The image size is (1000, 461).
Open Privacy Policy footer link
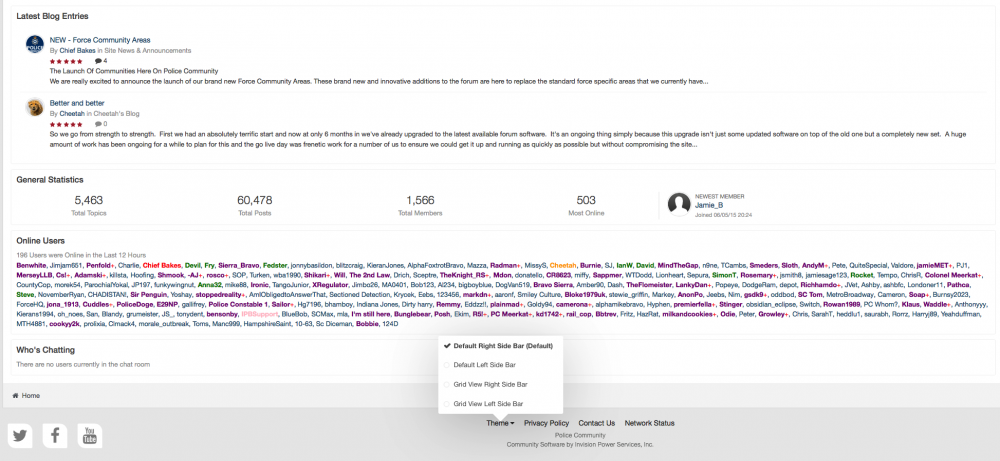[x=547, y=423]
